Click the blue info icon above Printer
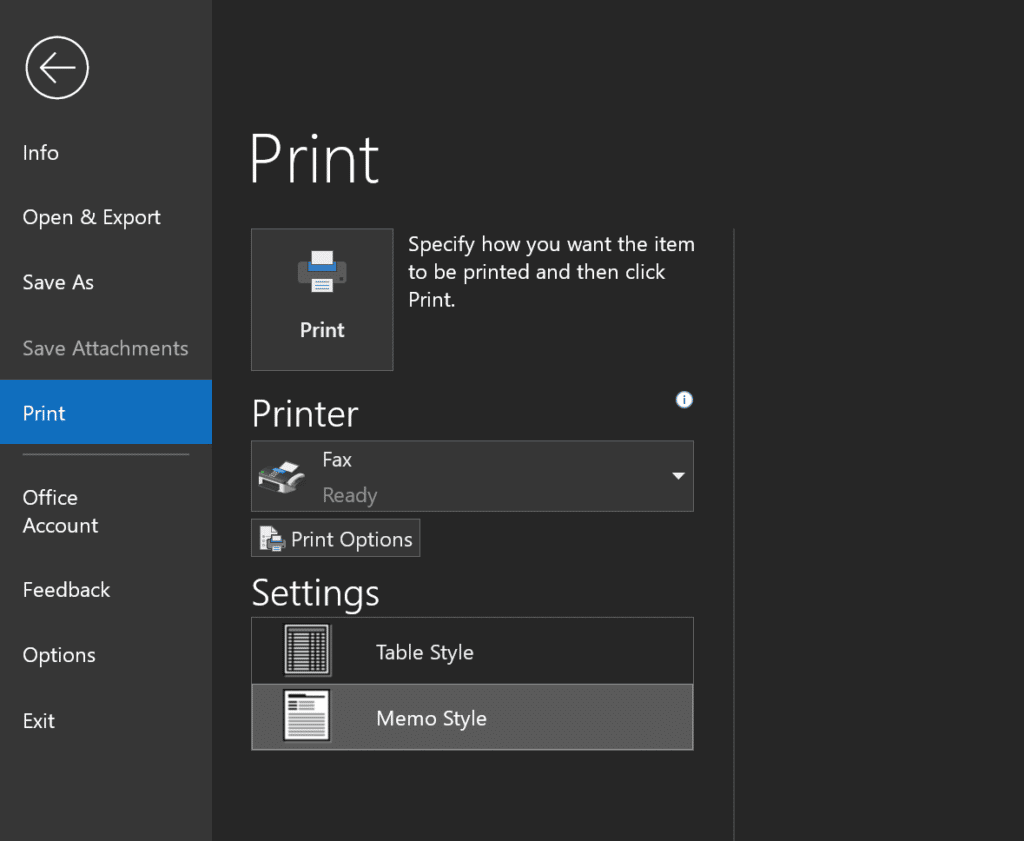The image size is (1024, 841). (x=684, y=399)
